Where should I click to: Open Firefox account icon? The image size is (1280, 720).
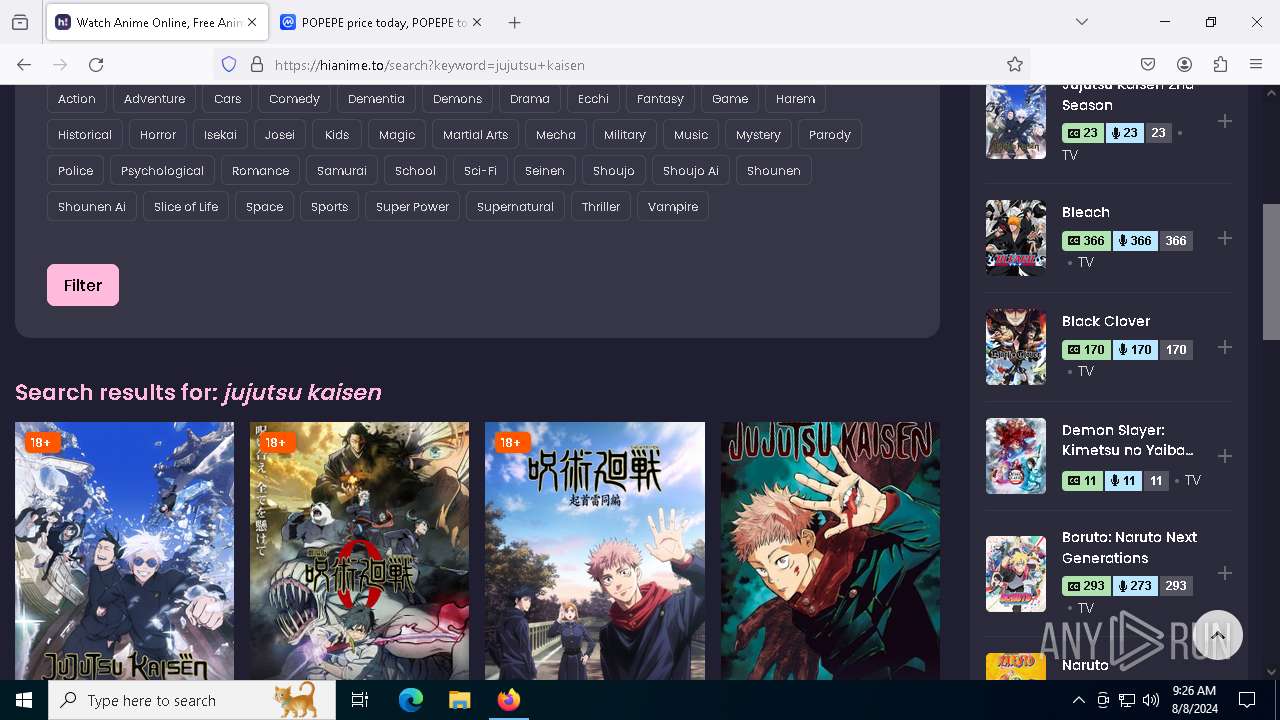coord(1184,65)
